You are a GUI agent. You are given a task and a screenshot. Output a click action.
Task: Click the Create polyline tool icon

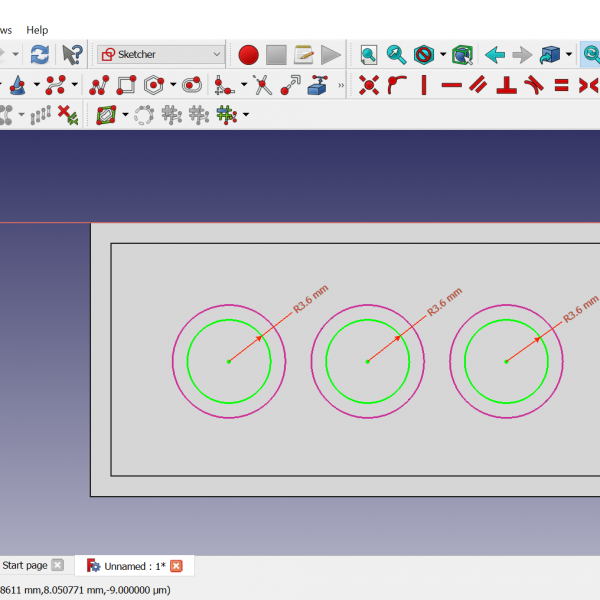click(99, 85)
